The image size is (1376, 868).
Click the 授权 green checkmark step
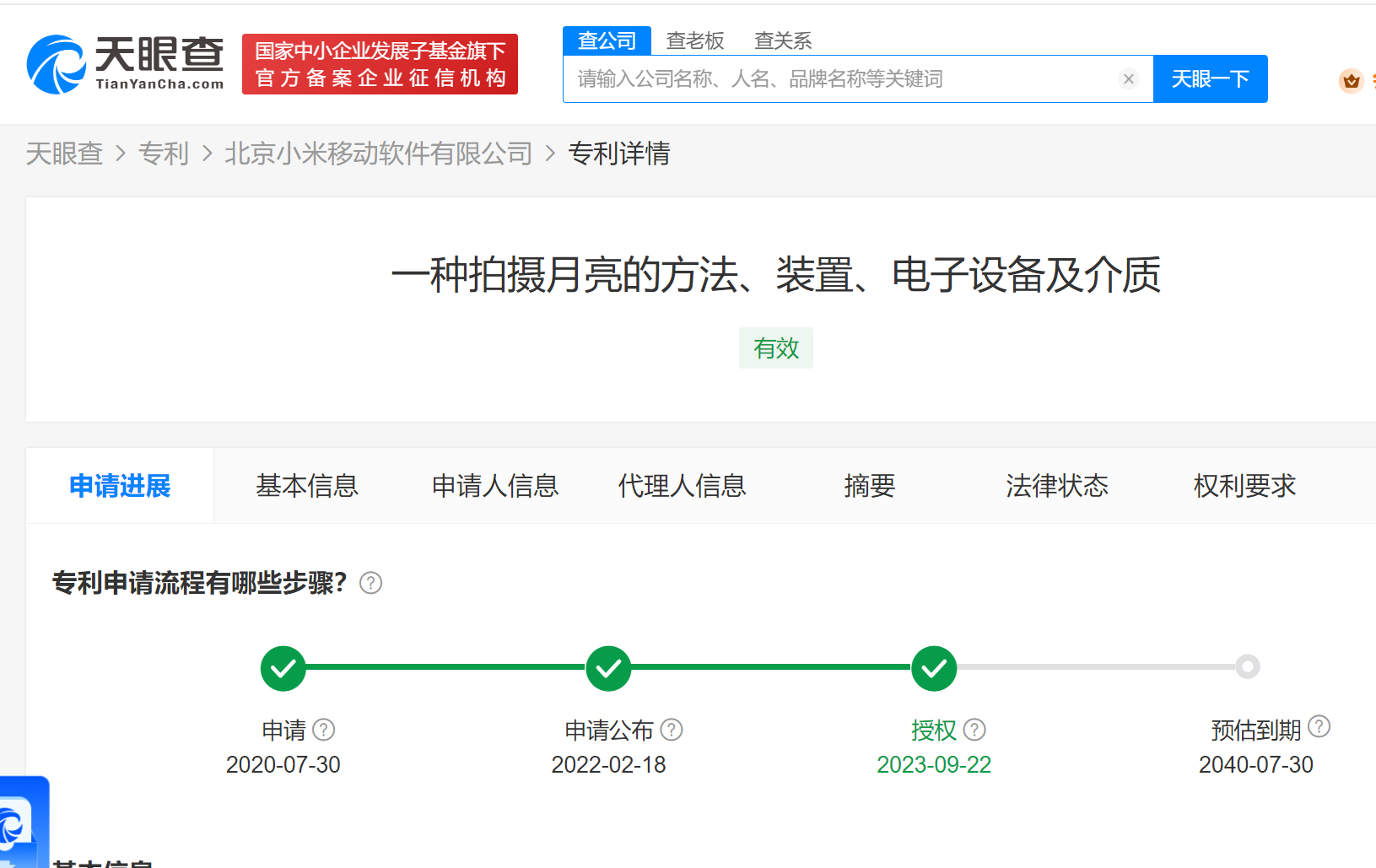(x=934, y=668)
